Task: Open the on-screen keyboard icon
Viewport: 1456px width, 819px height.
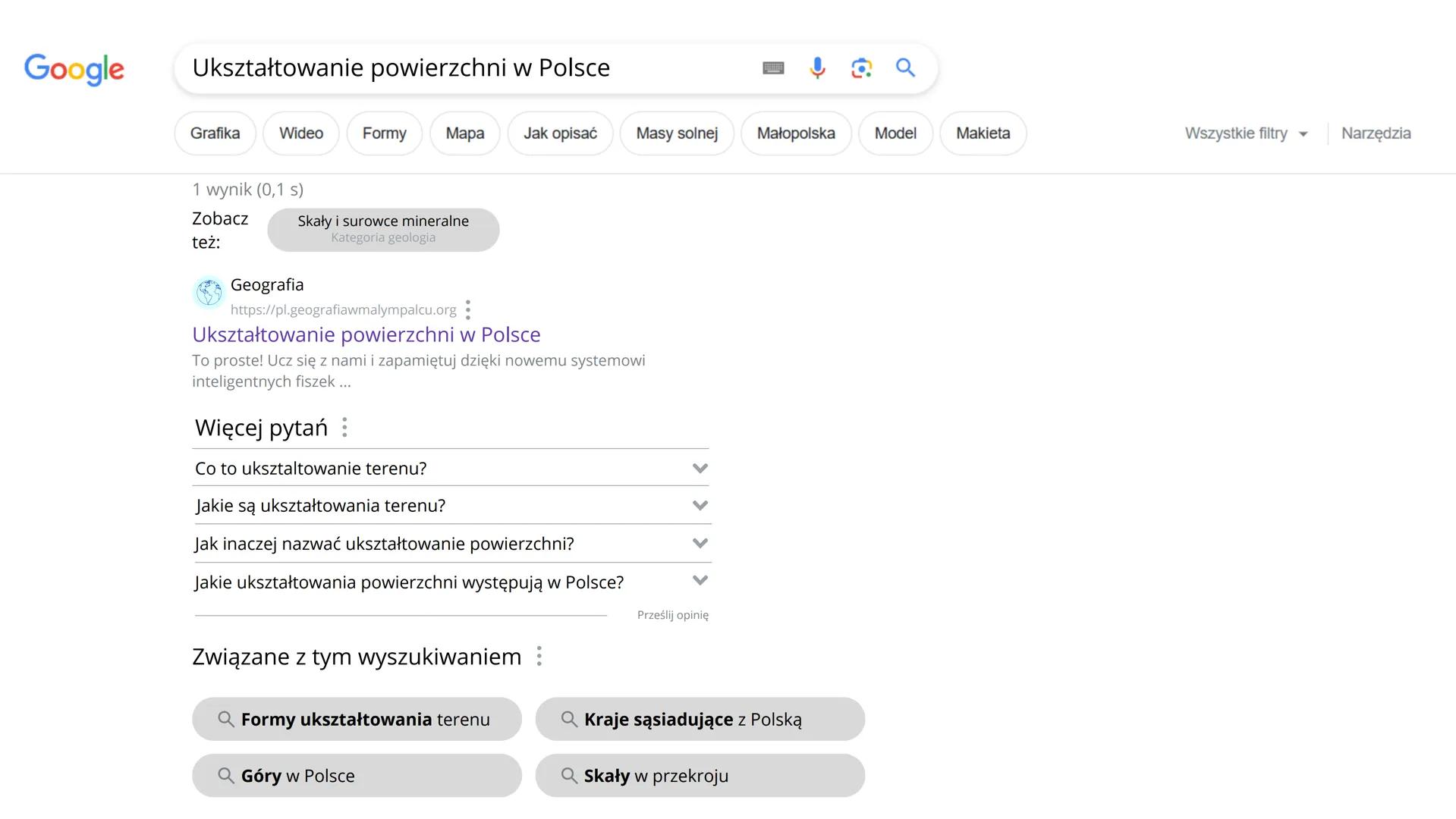Action: pyautogui.click(x=773, y=67)
